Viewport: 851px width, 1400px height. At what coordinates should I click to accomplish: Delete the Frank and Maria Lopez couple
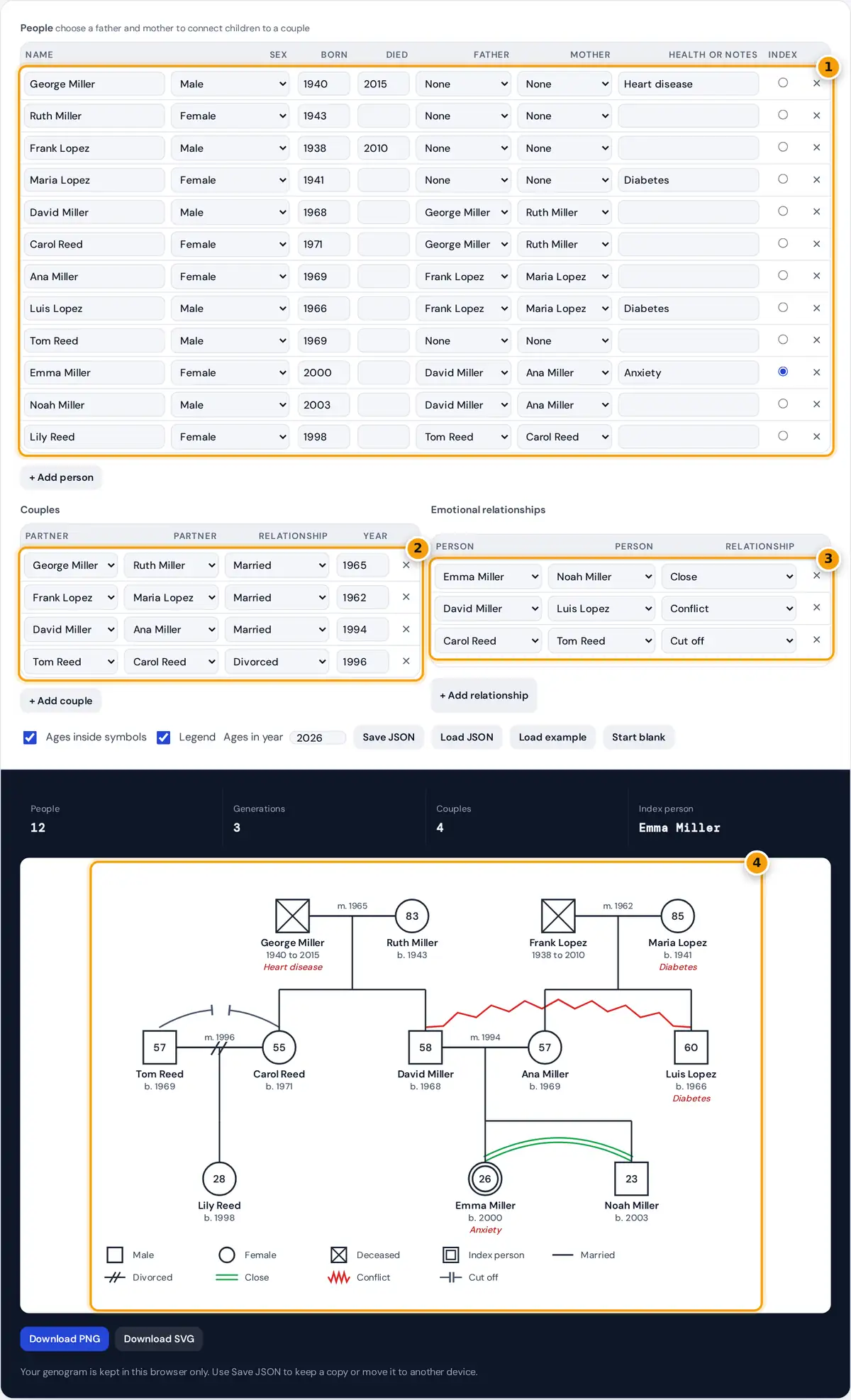pyautogui.click(x=406, y=597)
